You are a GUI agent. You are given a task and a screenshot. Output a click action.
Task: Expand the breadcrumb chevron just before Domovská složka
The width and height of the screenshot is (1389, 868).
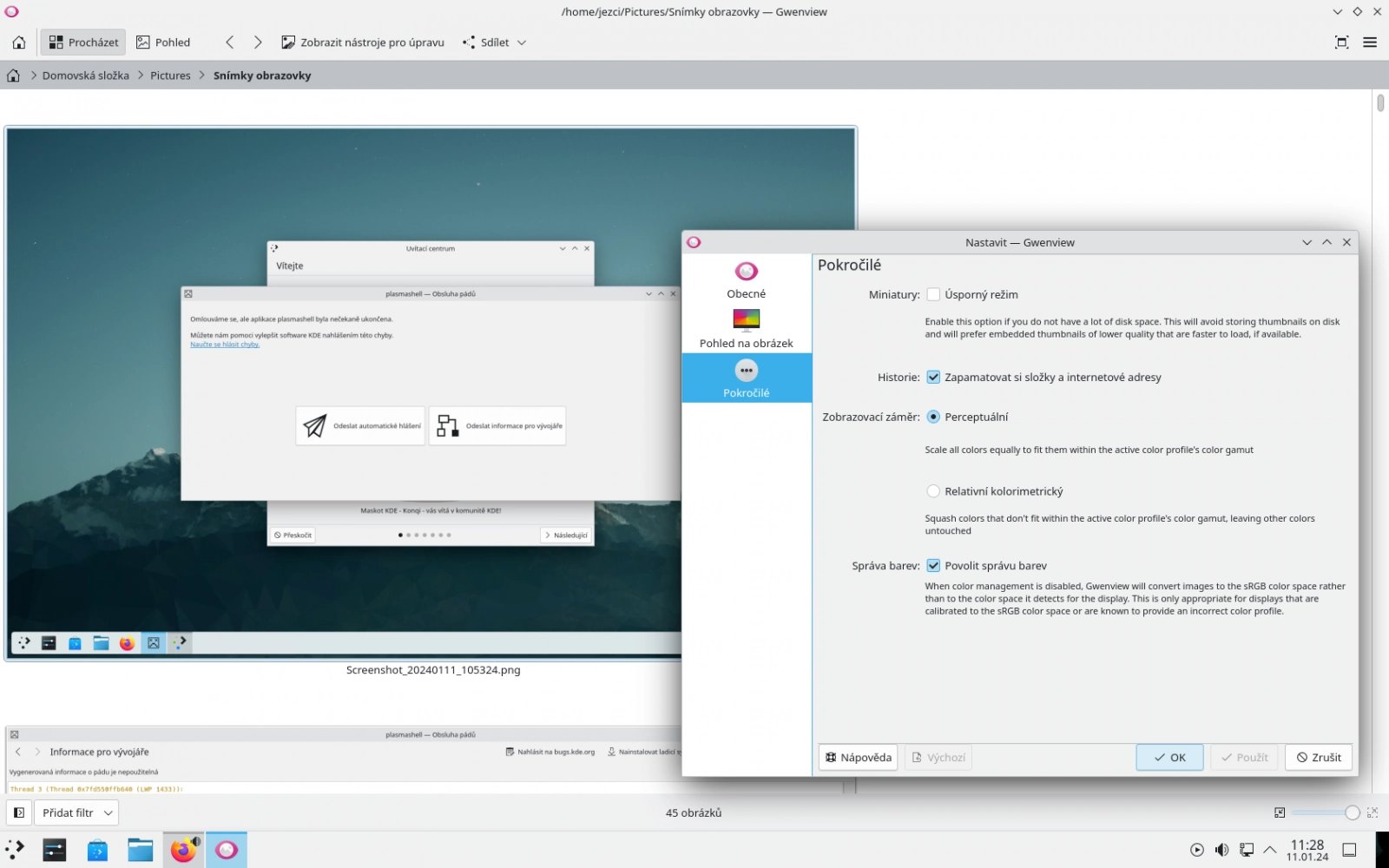tap(33, 76)
